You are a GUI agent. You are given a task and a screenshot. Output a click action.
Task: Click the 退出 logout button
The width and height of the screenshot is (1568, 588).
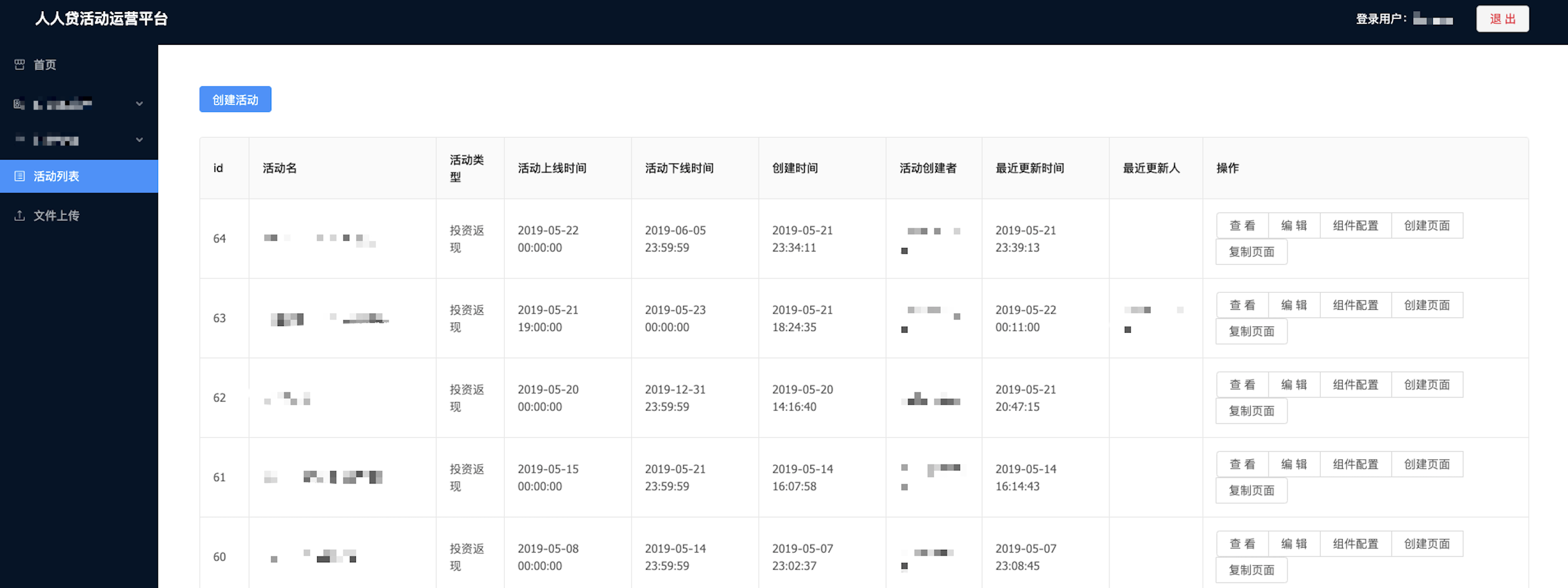[1502, 19]
